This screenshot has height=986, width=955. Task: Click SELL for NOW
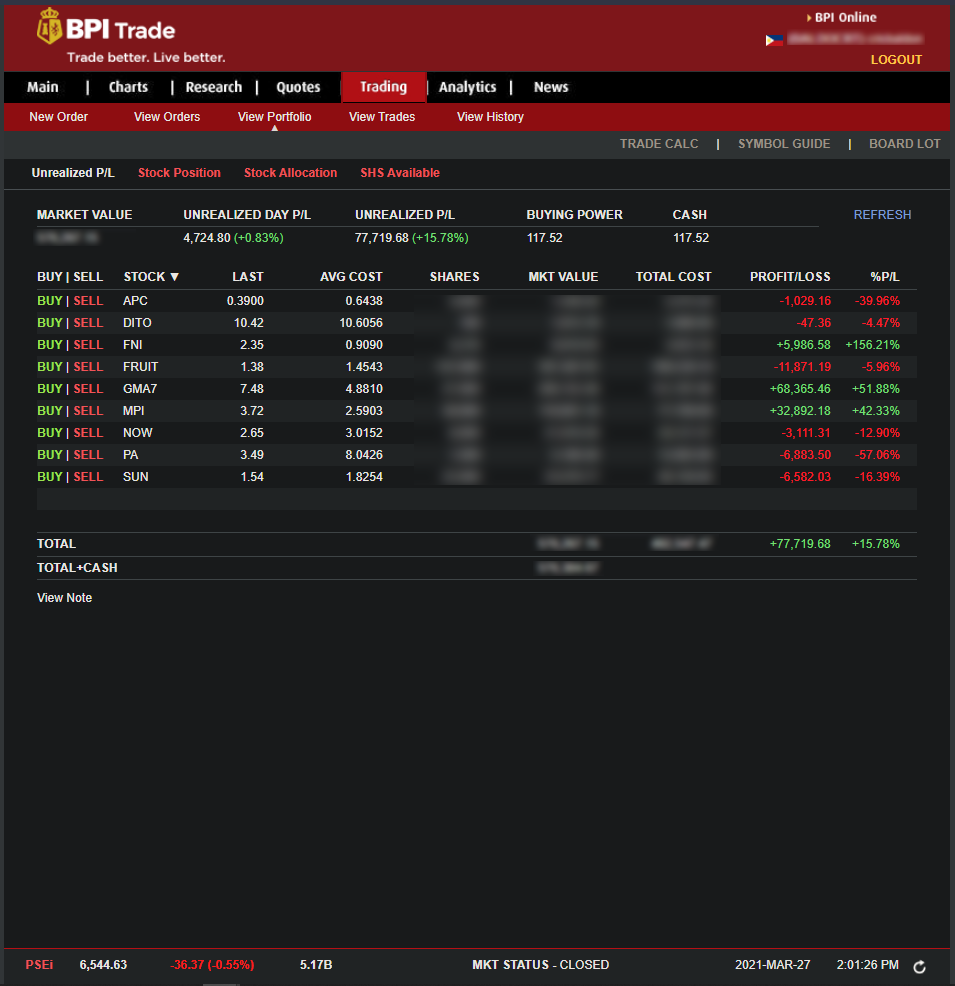pos(88,433)
